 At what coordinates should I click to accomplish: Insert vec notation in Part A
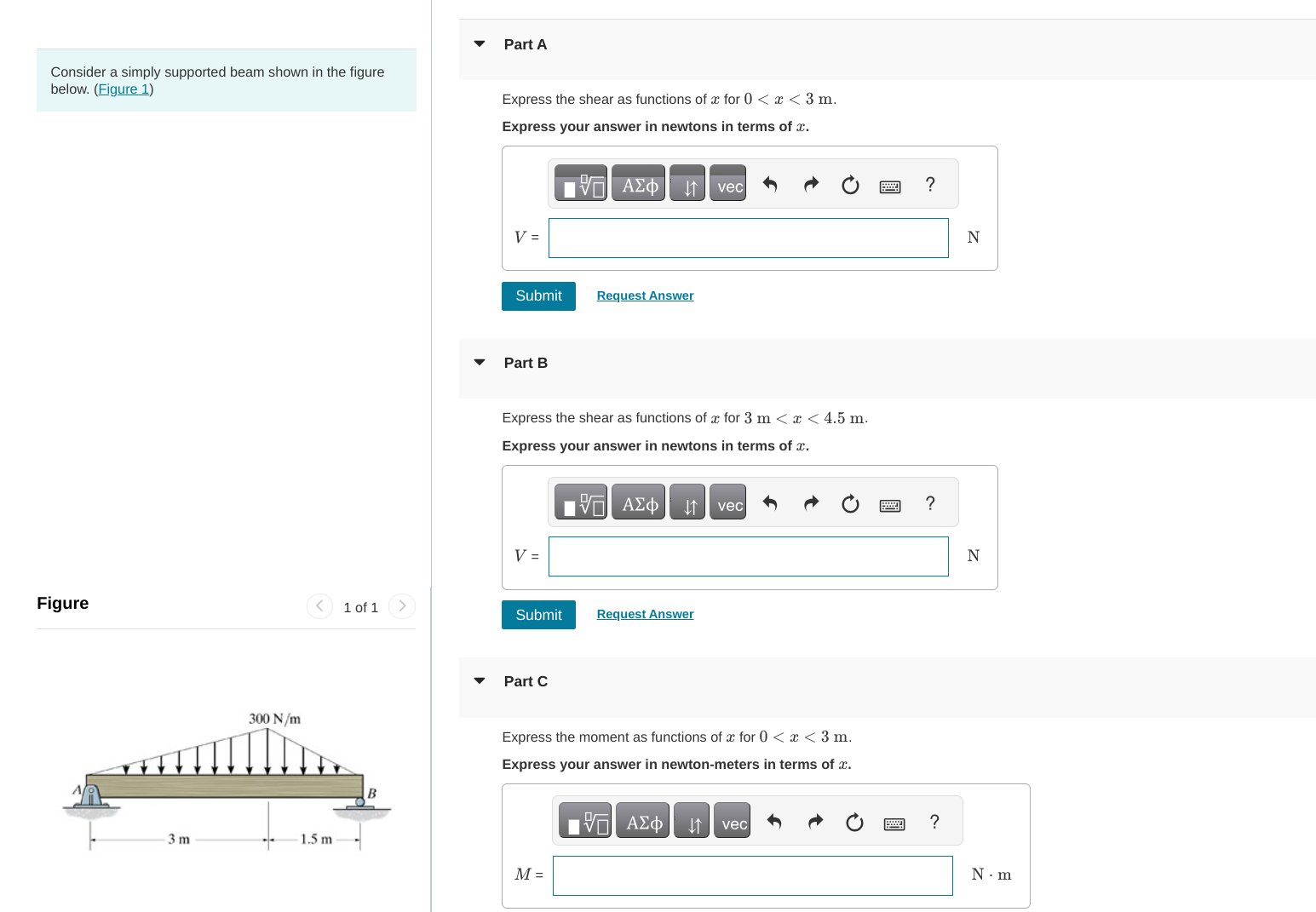coord(727,183)
